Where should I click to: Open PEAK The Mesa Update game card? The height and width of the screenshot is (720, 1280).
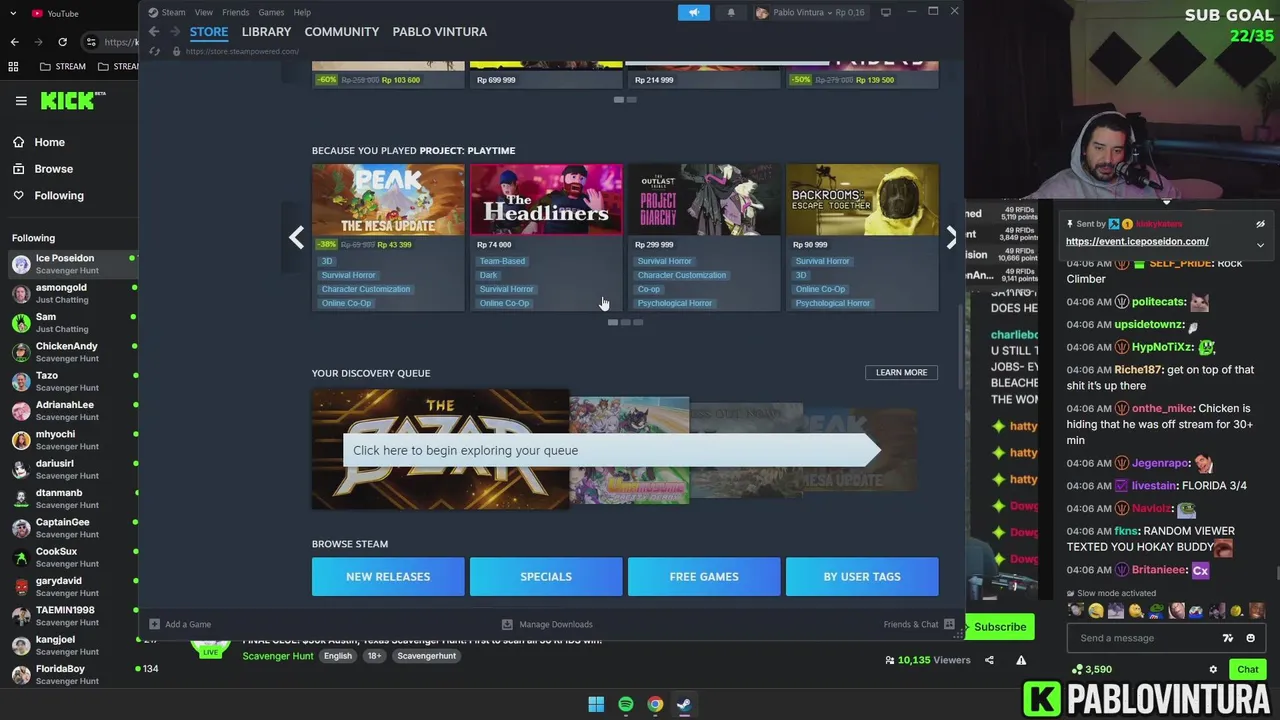click(388, 237)
